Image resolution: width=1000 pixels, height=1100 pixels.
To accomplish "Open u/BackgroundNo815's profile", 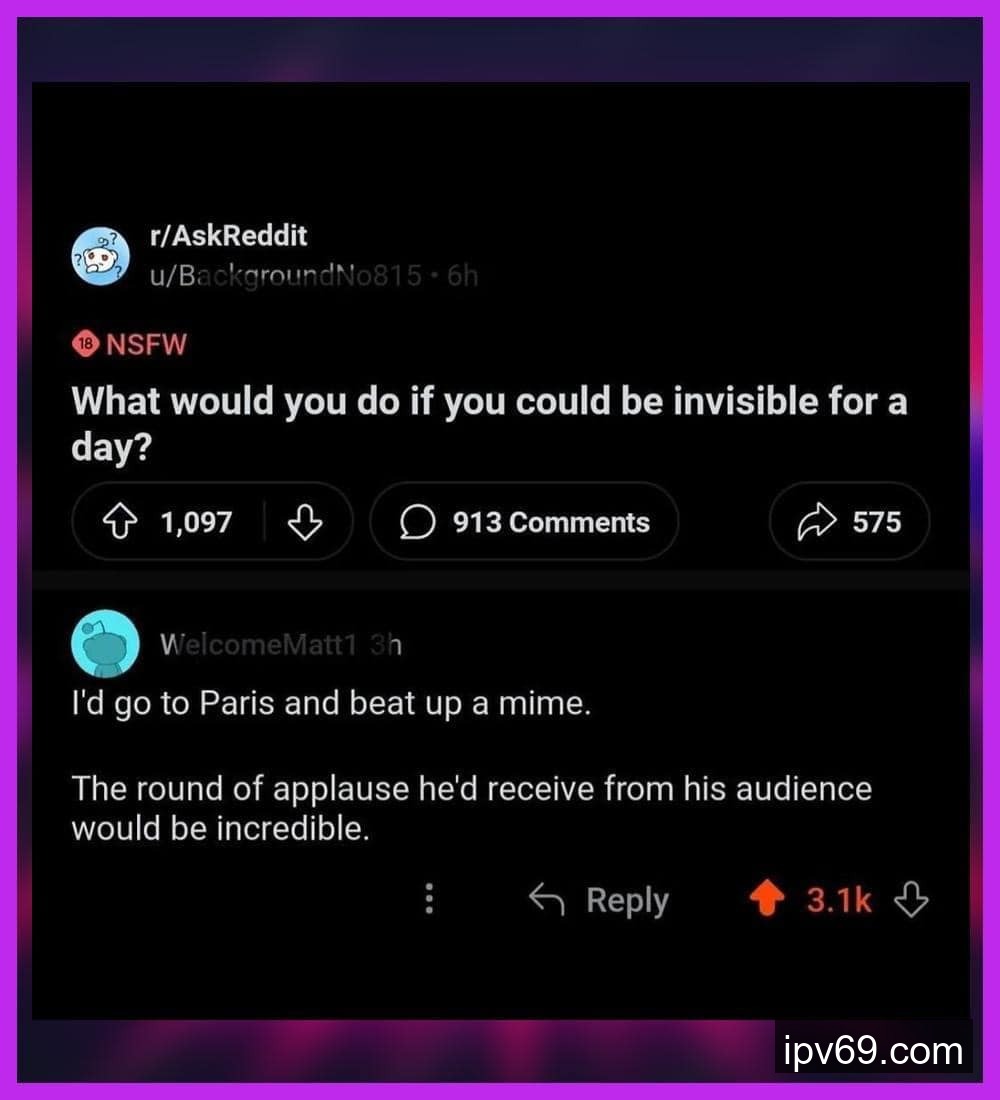I will coord(284,275).
